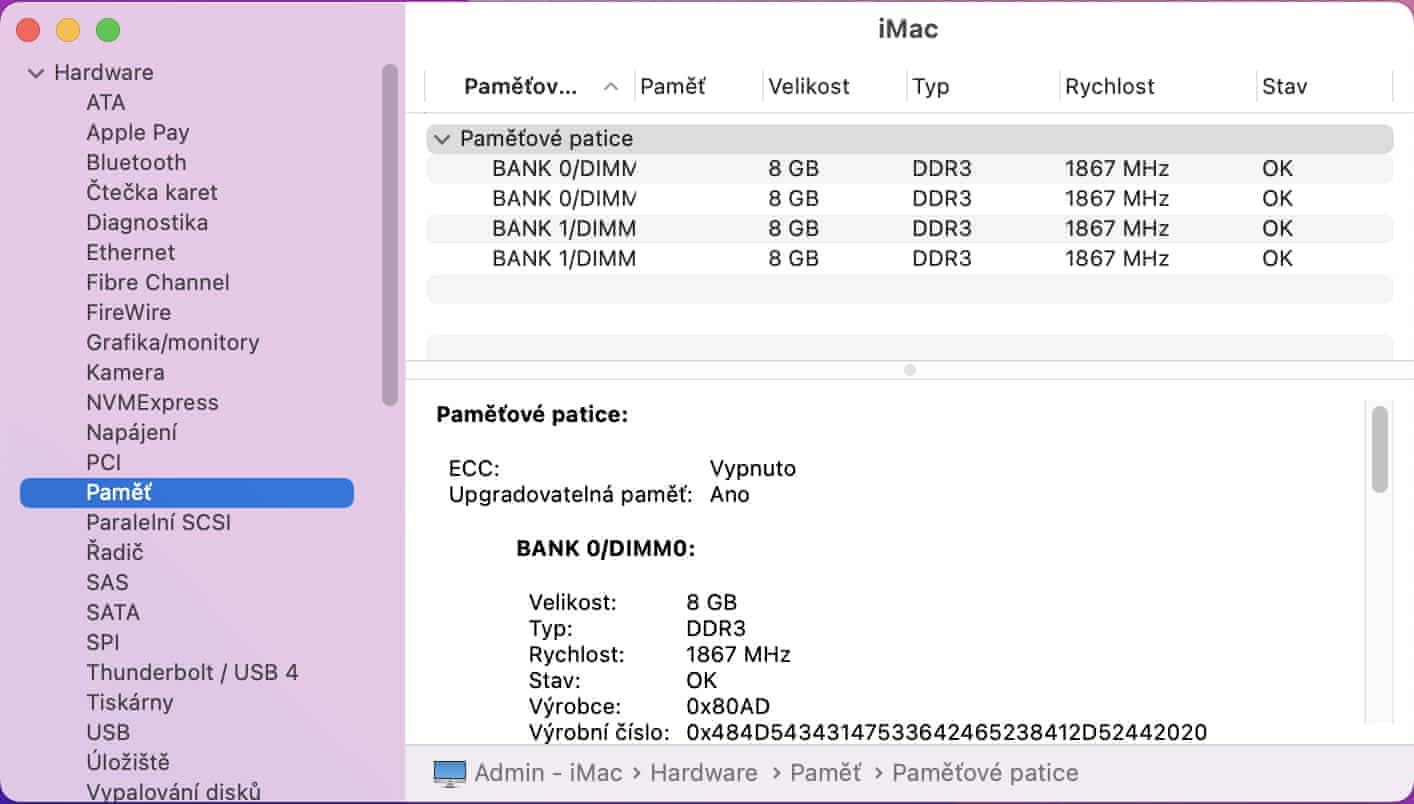Click the split pane divider handle
1414x804 pixels.
[x=909, y=370]
